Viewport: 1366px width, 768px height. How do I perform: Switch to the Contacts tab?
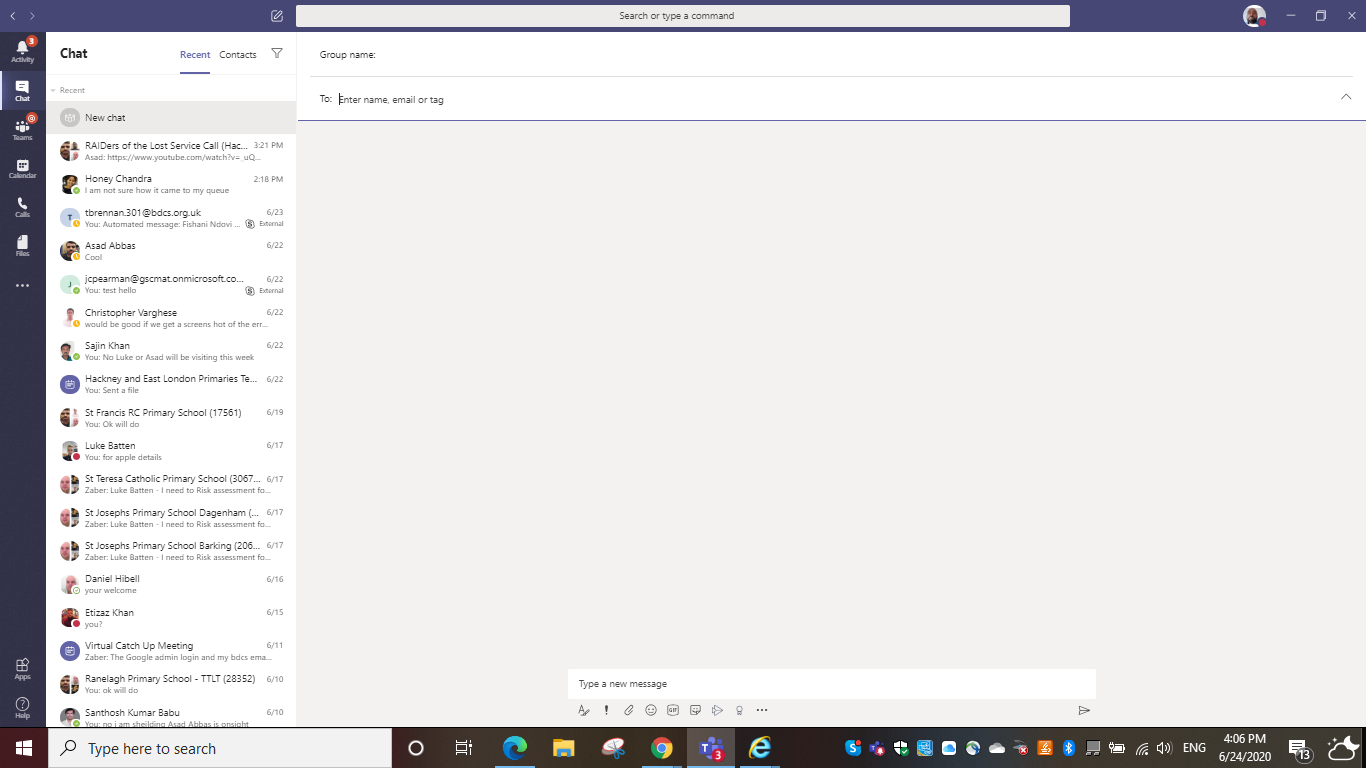[x=237, y=55]
